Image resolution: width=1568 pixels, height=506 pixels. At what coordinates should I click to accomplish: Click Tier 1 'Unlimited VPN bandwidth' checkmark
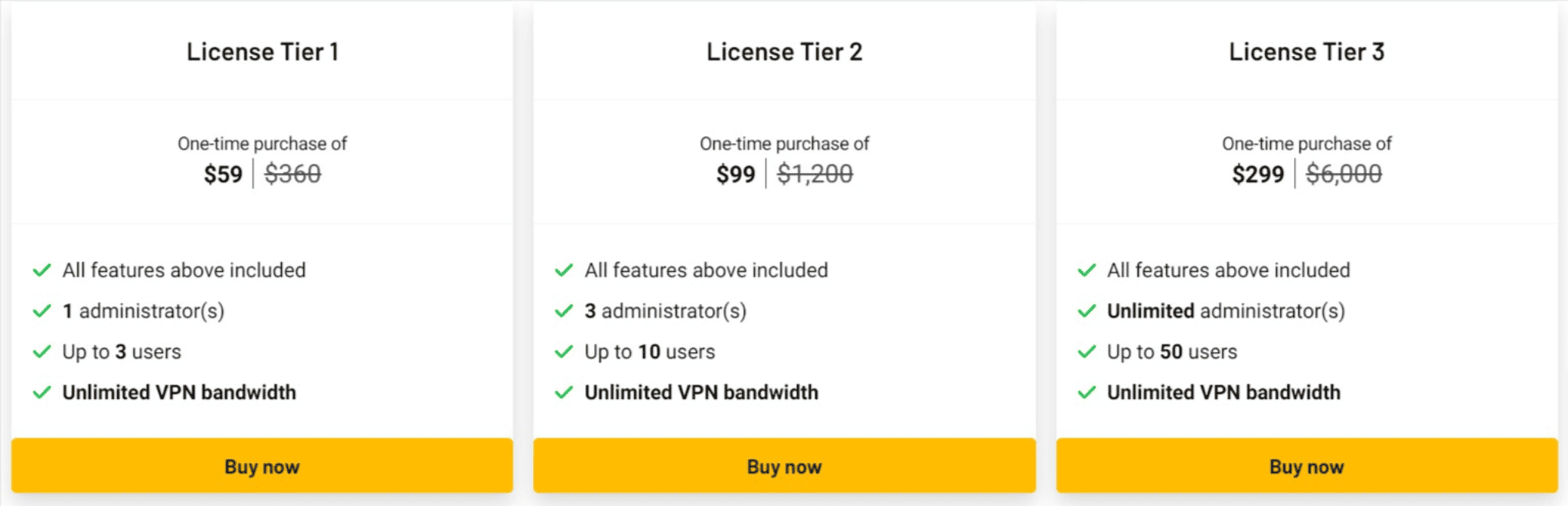click(42, 392)
